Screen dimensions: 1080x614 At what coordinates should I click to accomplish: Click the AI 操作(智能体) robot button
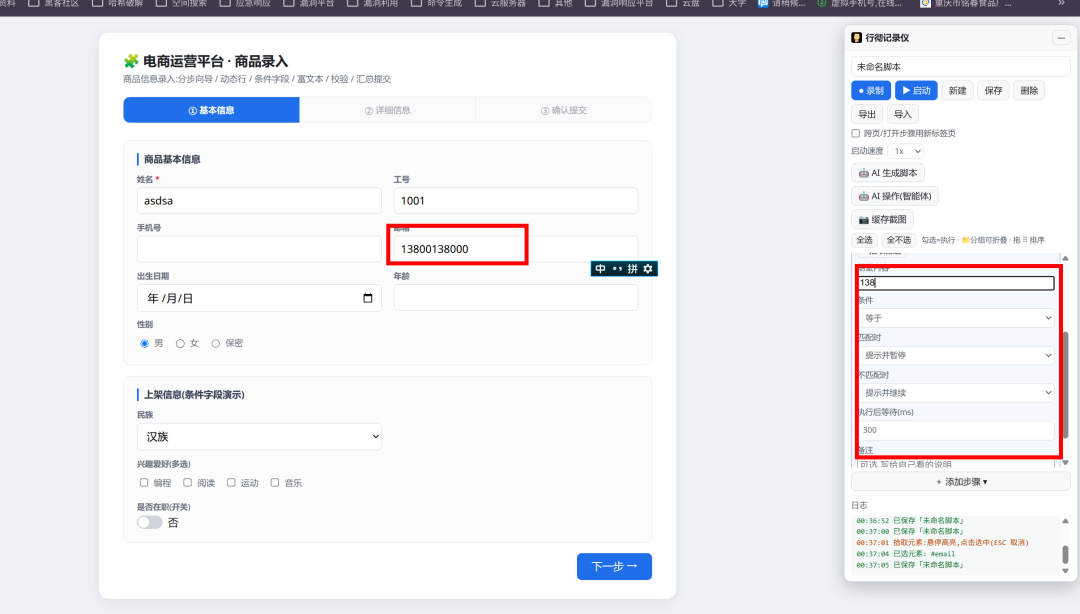[895, 196]
